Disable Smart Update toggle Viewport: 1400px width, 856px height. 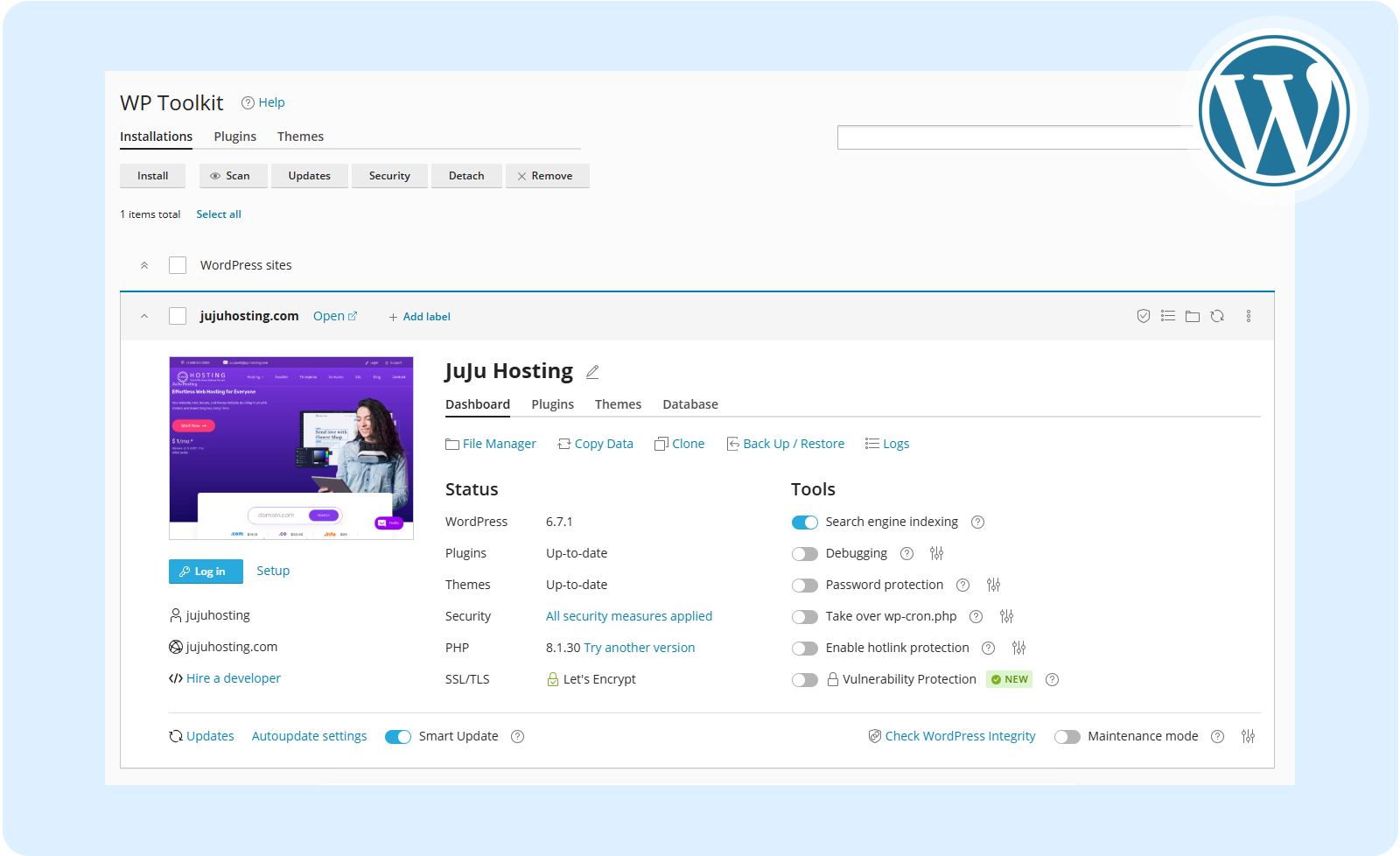pyautogui.click(x=398, y=736)
